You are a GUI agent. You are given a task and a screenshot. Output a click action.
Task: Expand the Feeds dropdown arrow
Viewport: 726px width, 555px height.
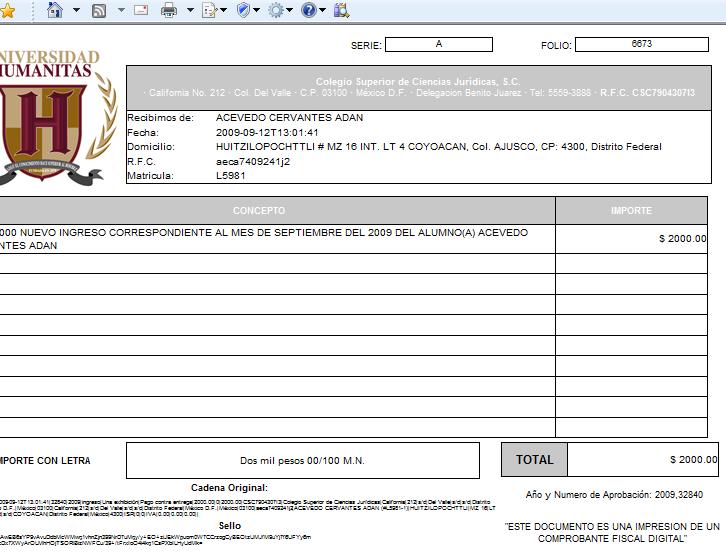point(120,10)
